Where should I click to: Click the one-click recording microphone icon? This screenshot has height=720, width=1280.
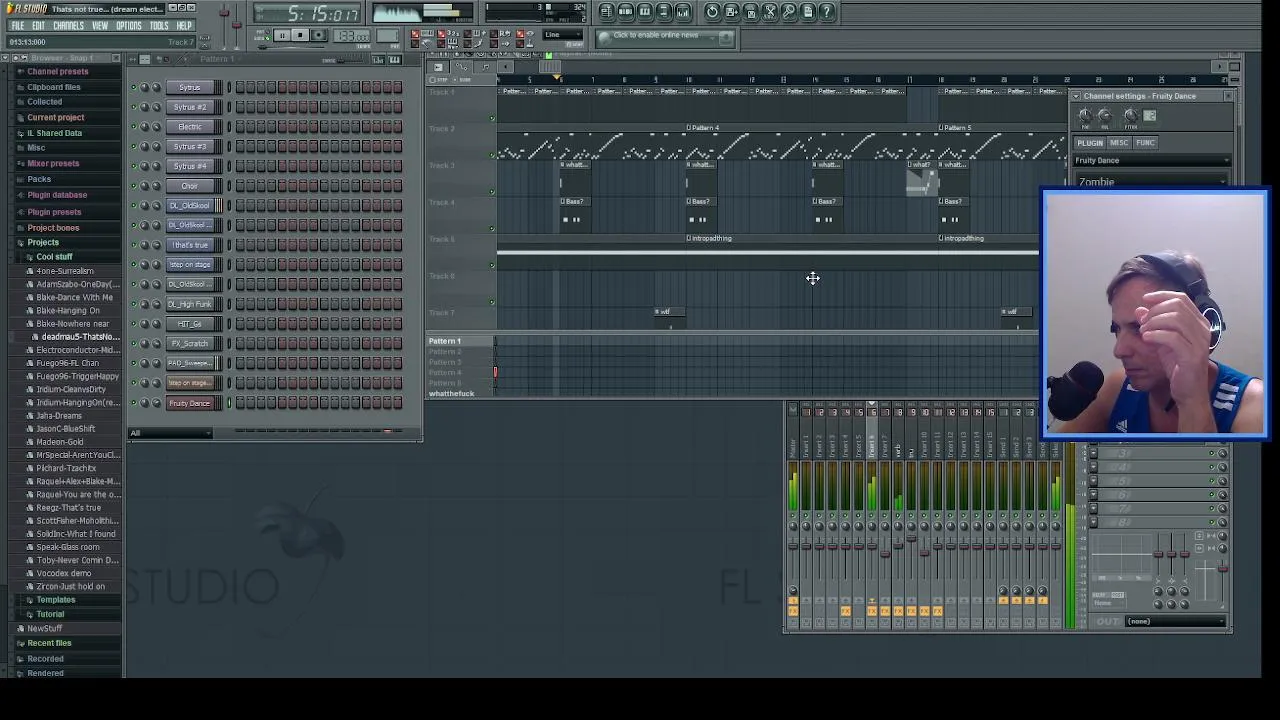[789, 11]
